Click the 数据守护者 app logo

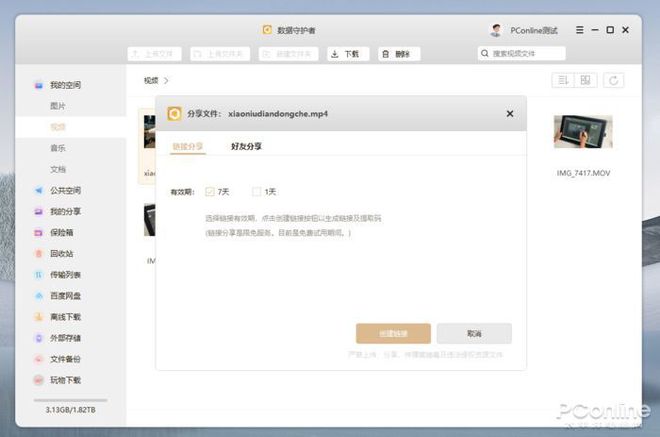click(267, 29)
